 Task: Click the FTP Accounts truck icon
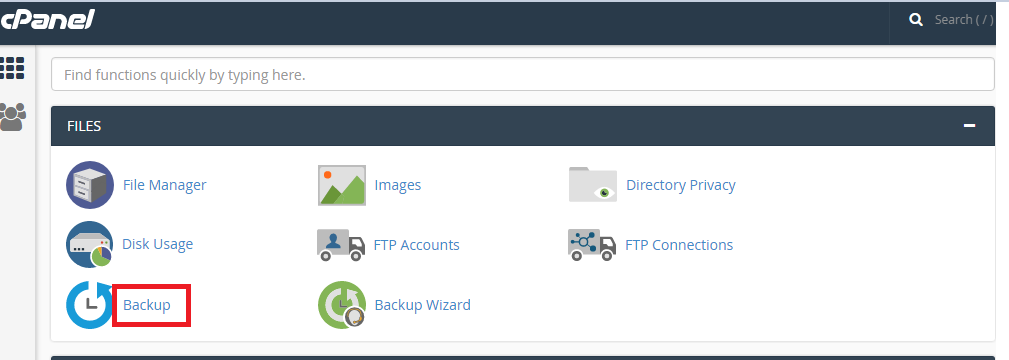click(x=341, y=245)
